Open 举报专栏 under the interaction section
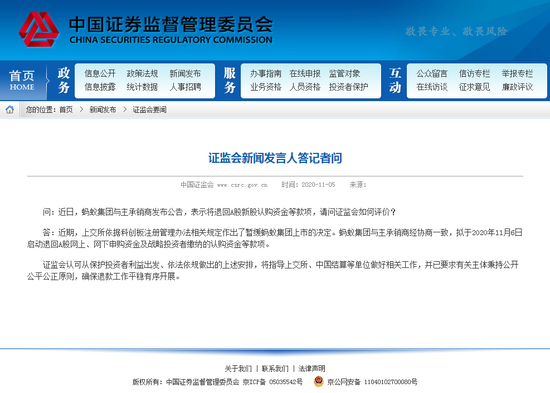 [517, 74]
